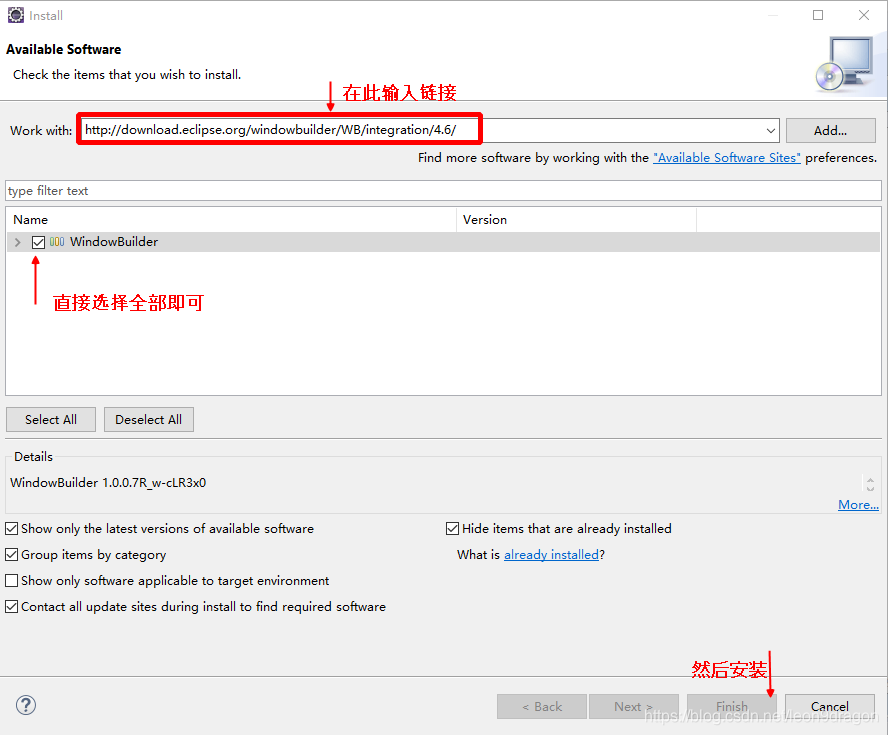The image size is (888, 735).
Task: Click the install wizard computer disc image
Action: 844,64
